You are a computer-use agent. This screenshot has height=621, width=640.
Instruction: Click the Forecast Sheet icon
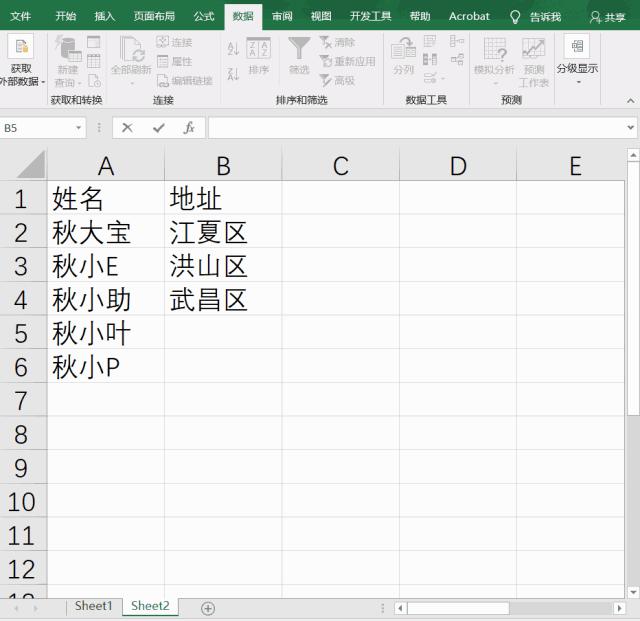(x=534, y=50)
